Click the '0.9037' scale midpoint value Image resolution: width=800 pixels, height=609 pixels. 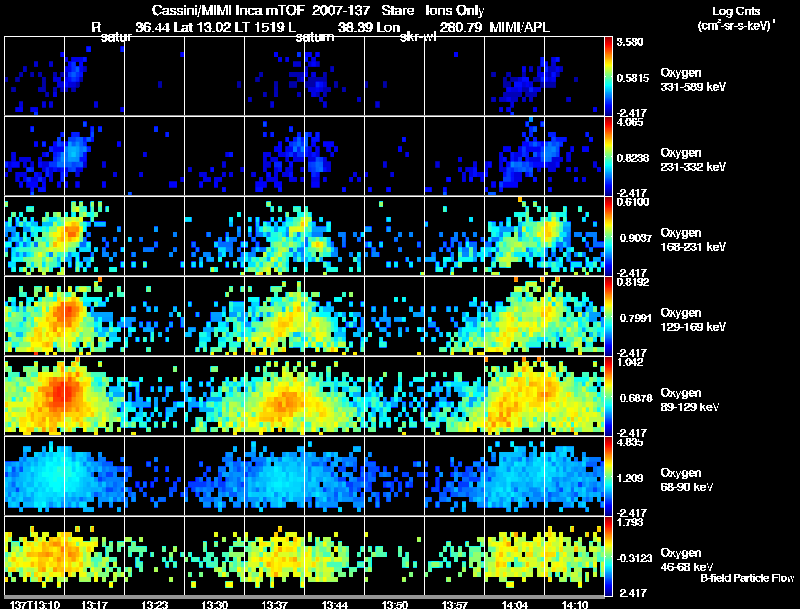click(x=636, y=238)
